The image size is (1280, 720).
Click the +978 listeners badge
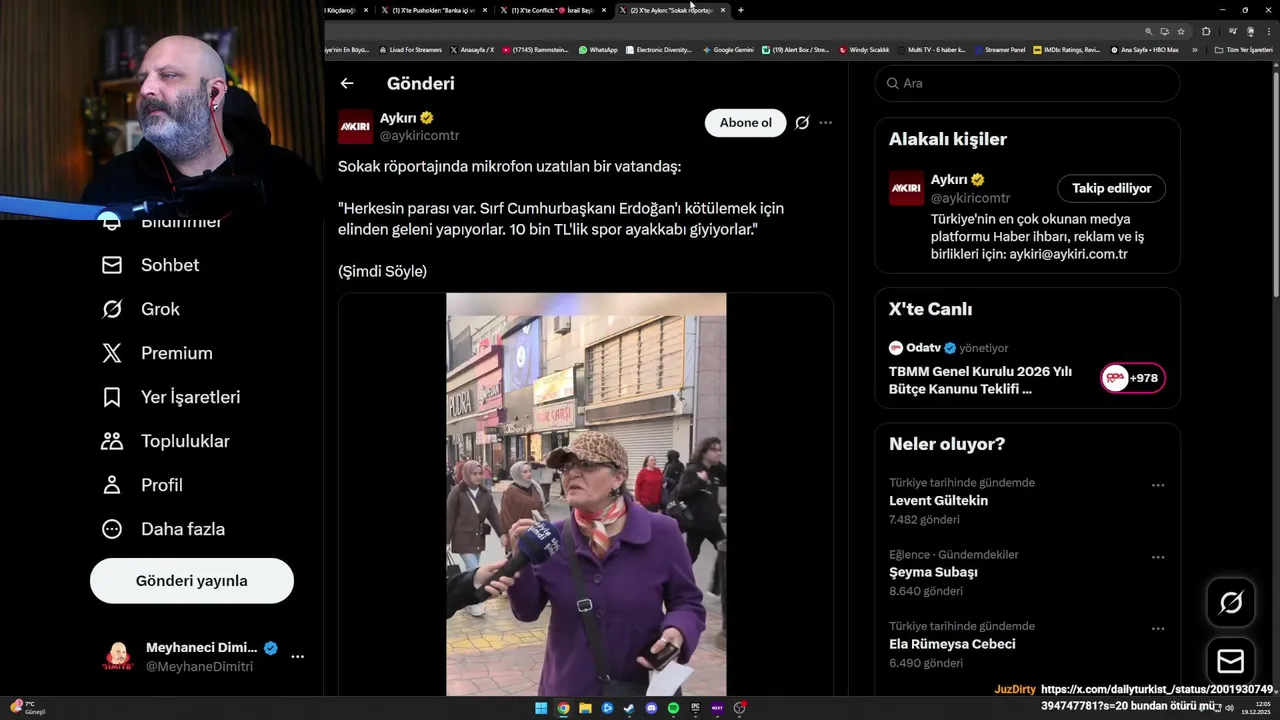pyautogui.click(x=1133, y=378)
